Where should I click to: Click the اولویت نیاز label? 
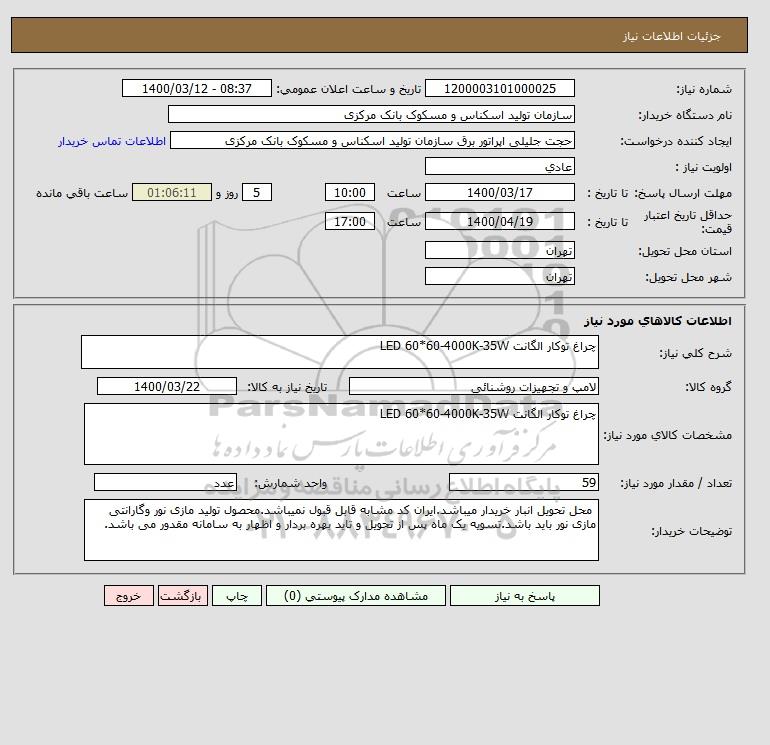704,167
